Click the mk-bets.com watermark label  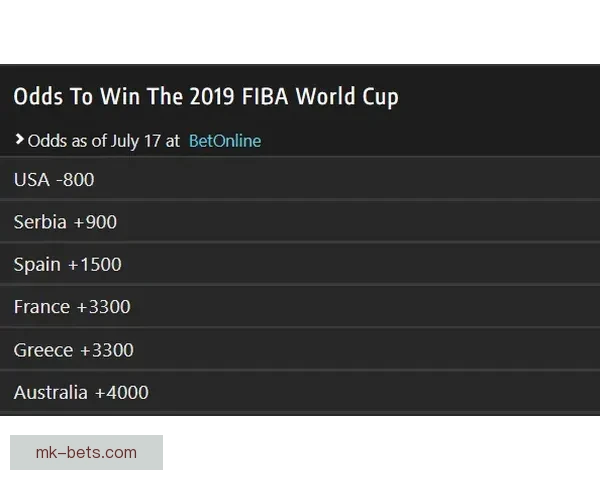point(87,452)
